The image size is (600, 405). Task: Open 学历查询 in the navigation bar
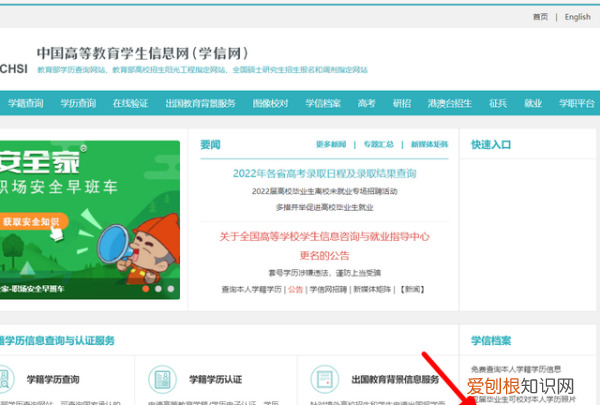[78, 103]
